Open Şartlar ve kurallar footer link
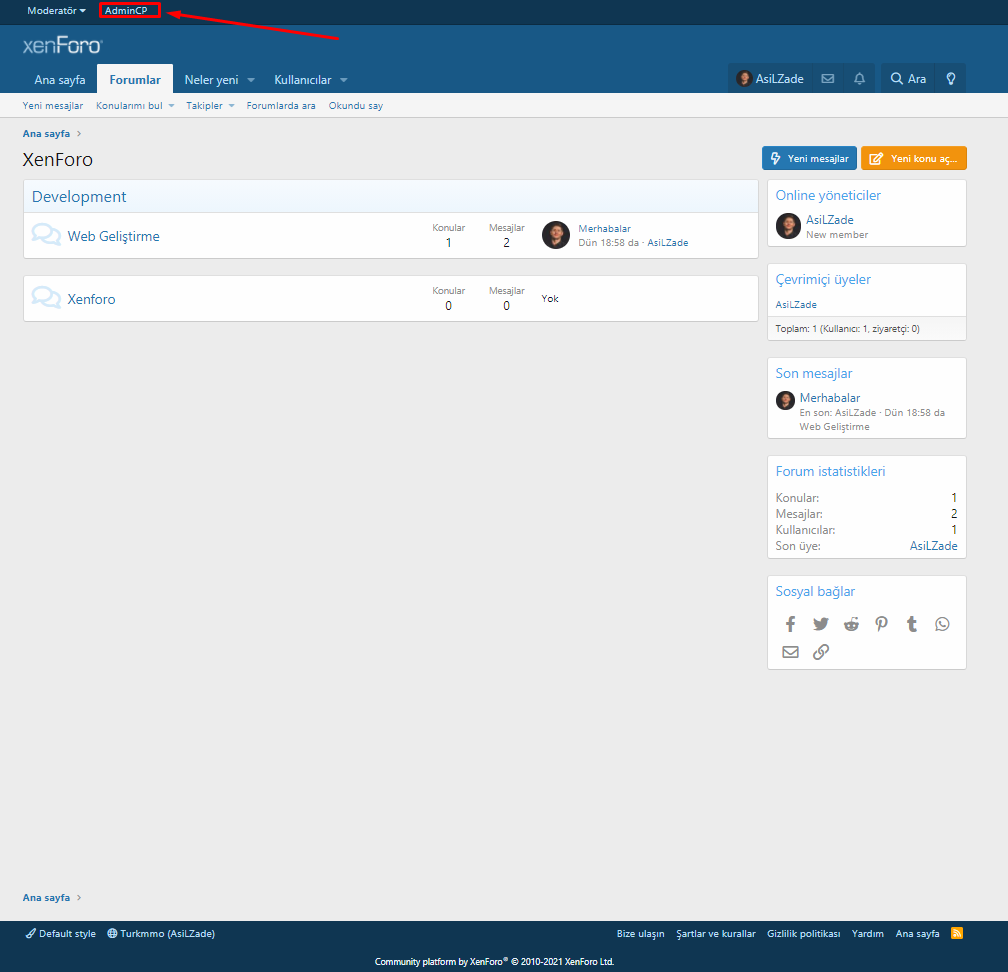1008x972 pixels. point(716,933)
